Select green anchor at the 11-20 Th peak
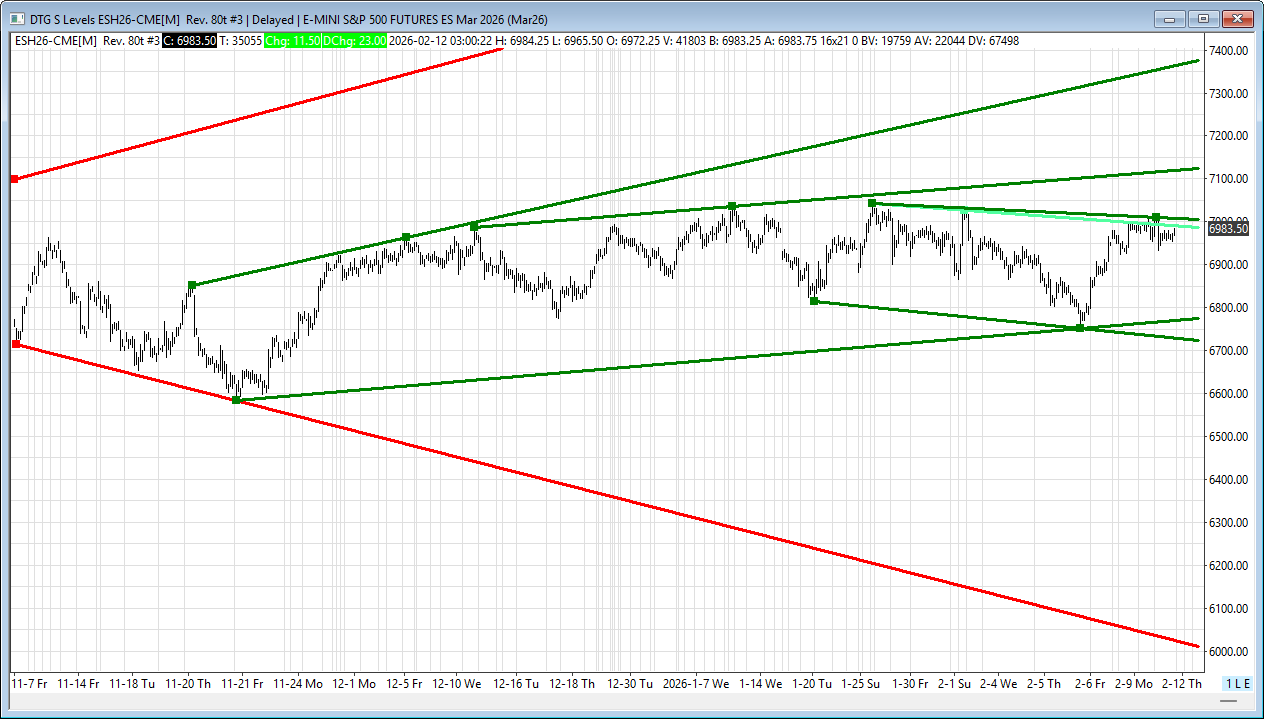Viewport: 1264px width, 719px height. click(192, 285)
